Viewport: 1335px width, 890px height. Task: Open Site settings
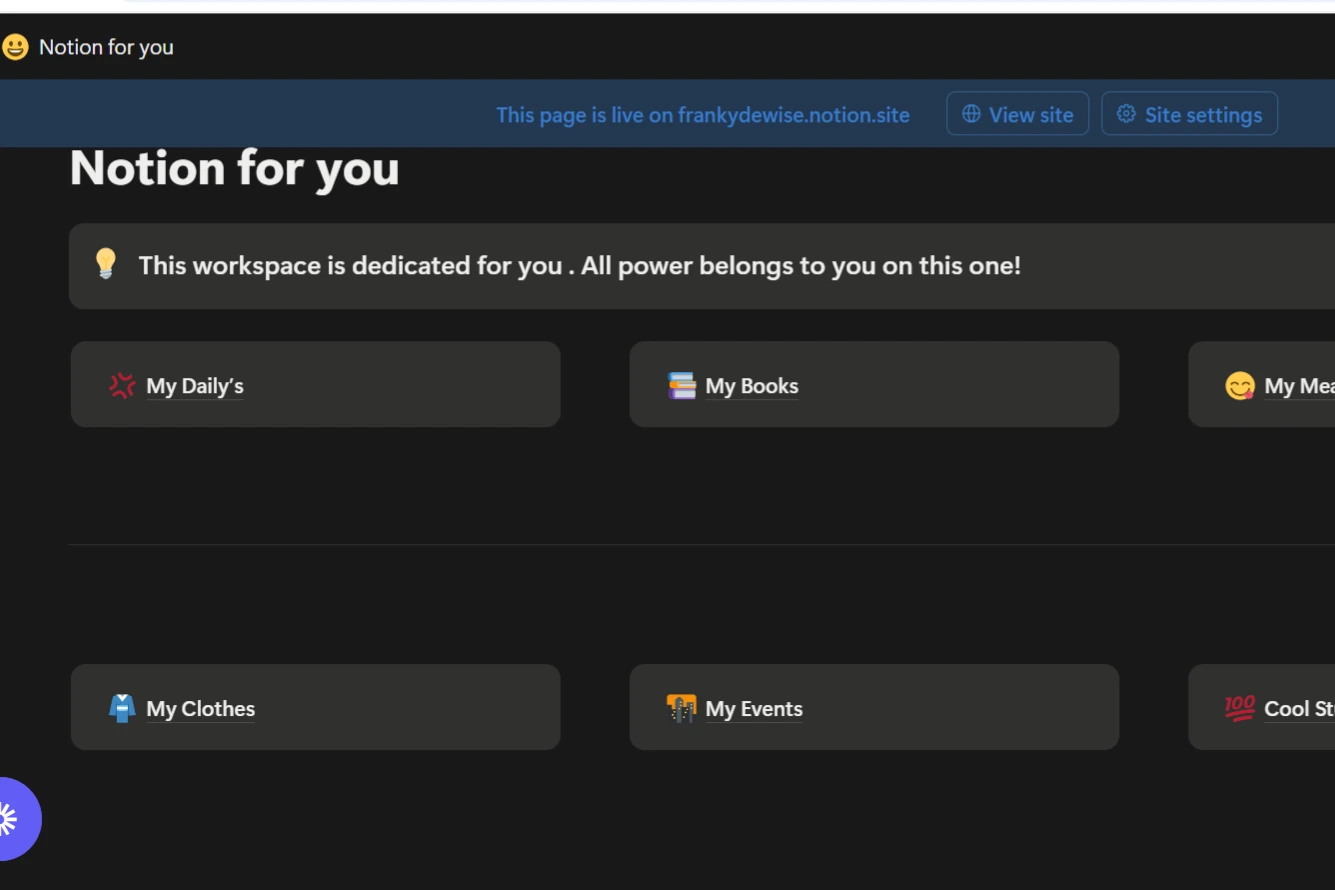tap(1189, 114)
